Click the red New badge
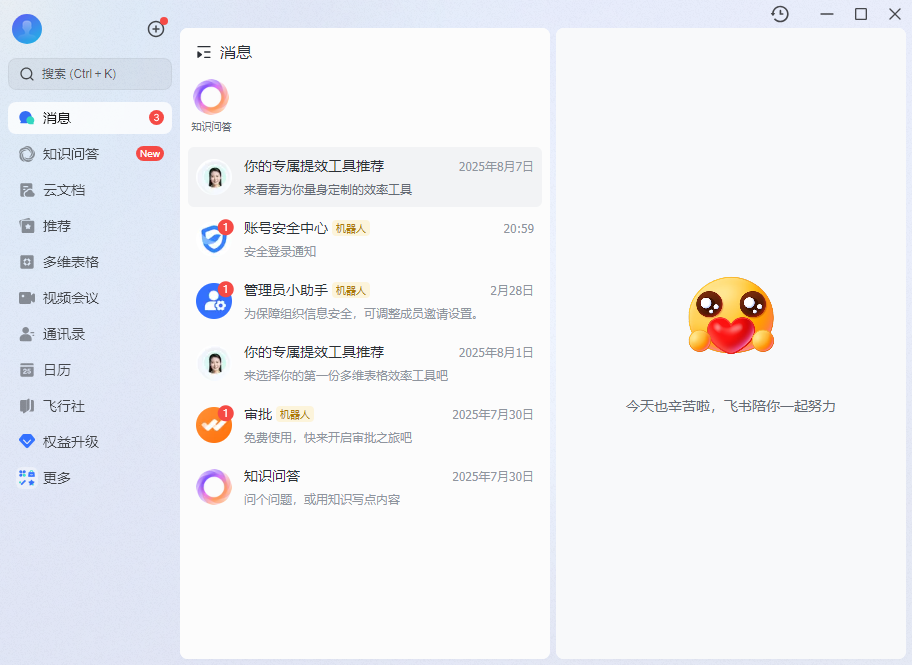The image size is (912, 665). 149,154
